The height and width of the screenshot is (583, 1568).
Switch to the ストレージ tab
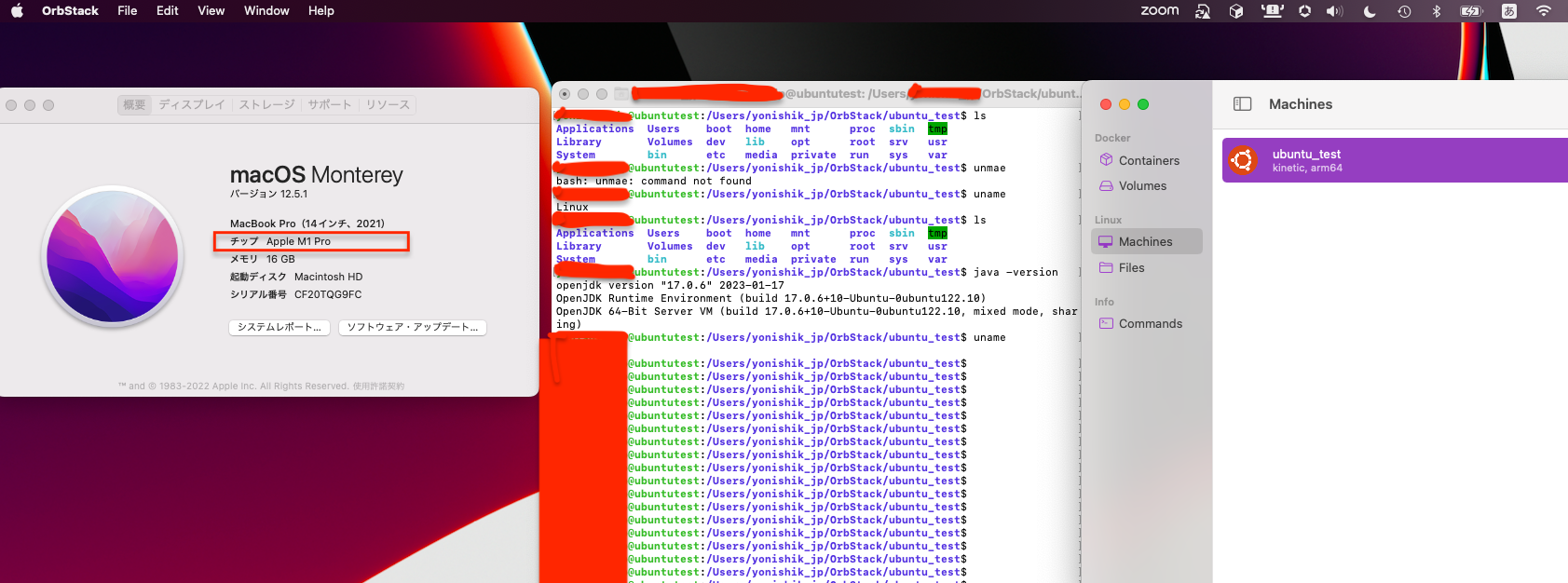click(266, 104)
